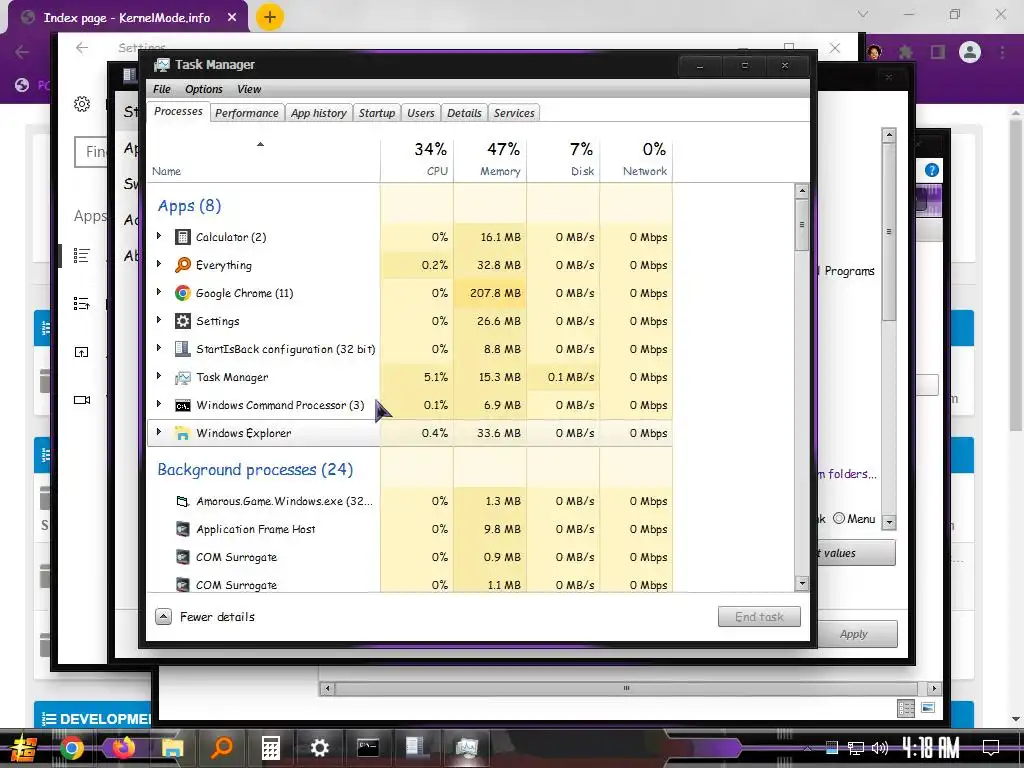Open a new Chrome tab with plus button
This screenshot has width=1024, height=768.
click(270, 17)
